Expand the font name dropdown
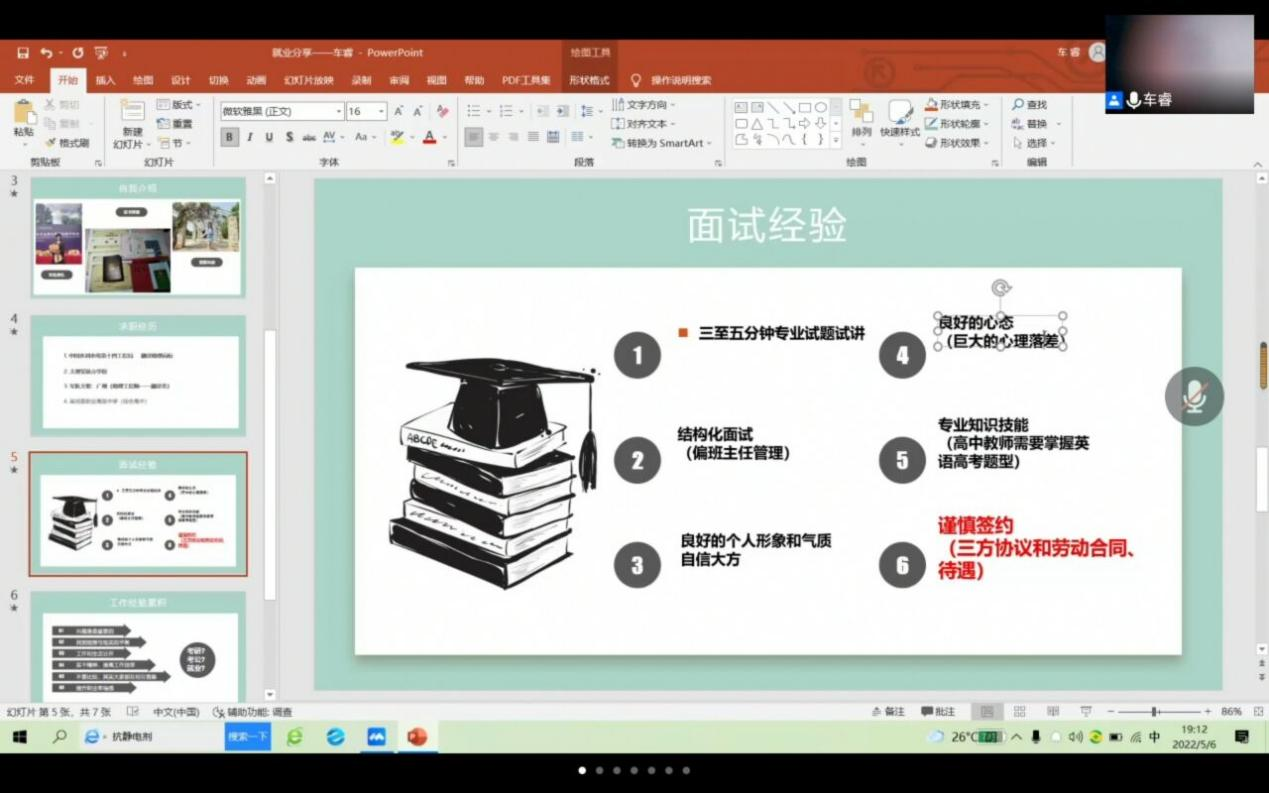The height and width of the screenshot is (793, 1269). [x=338, y=112]
